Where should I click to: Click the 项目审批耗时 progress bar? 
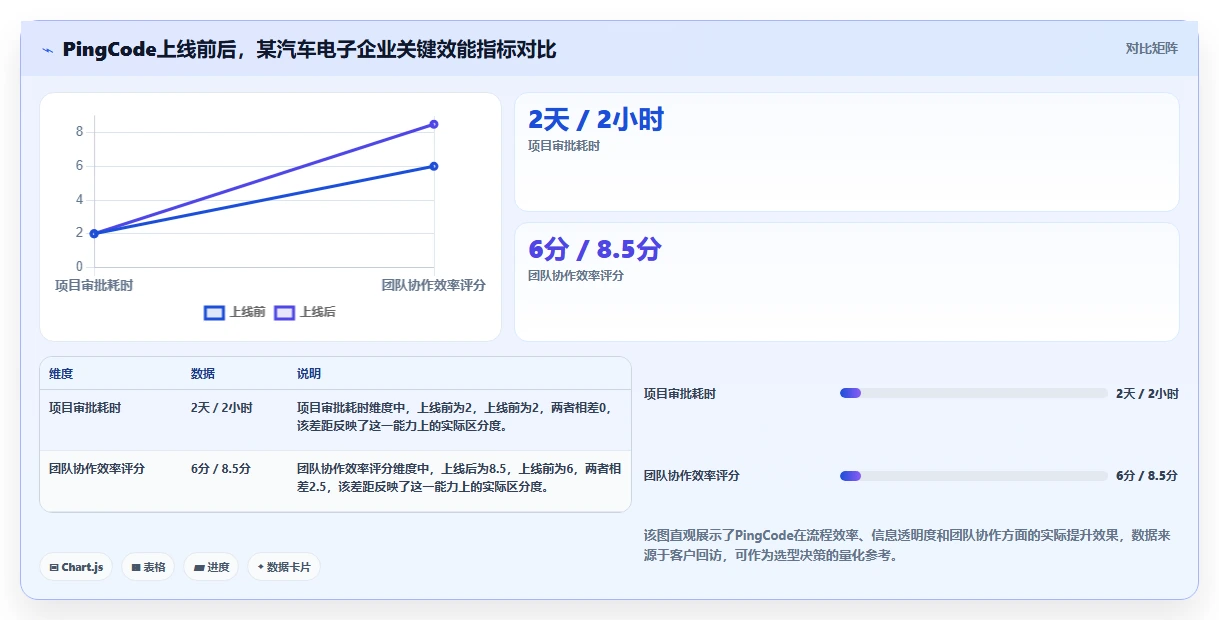tap(974, 393)
